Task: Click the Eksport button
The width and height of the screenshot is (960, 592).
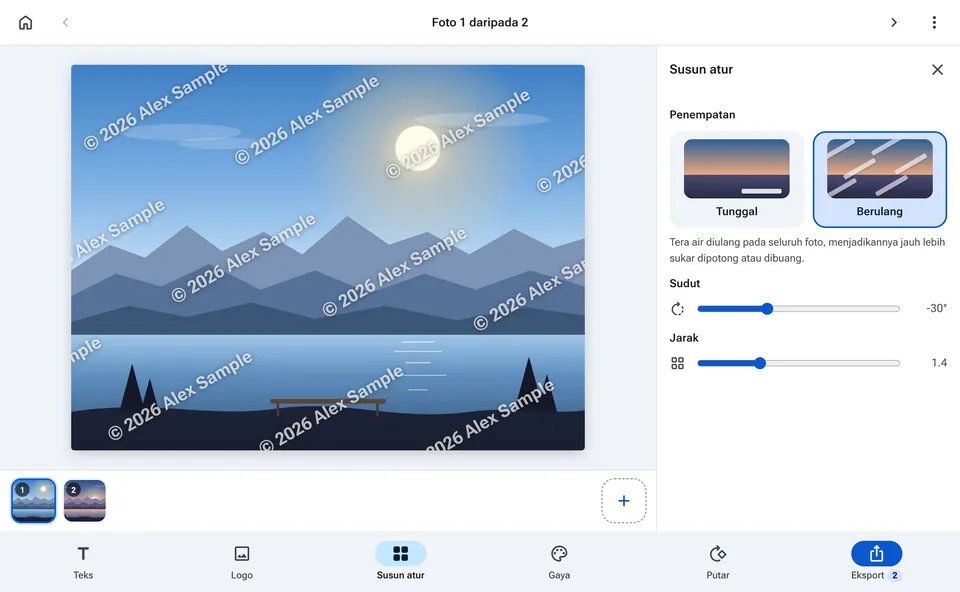Action: coord(876,561)
